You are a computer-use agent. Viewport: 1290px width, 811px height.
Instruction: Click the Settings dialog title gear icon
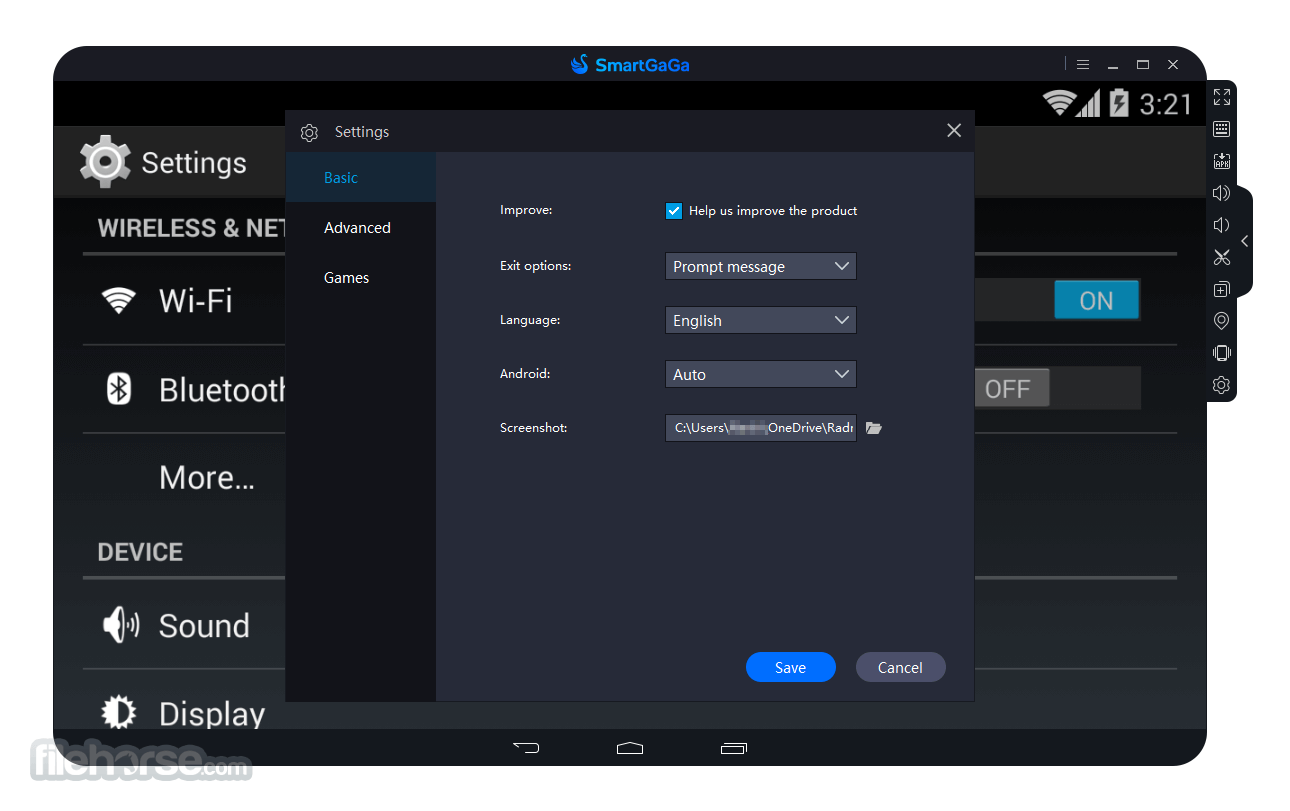pos(310,132)
